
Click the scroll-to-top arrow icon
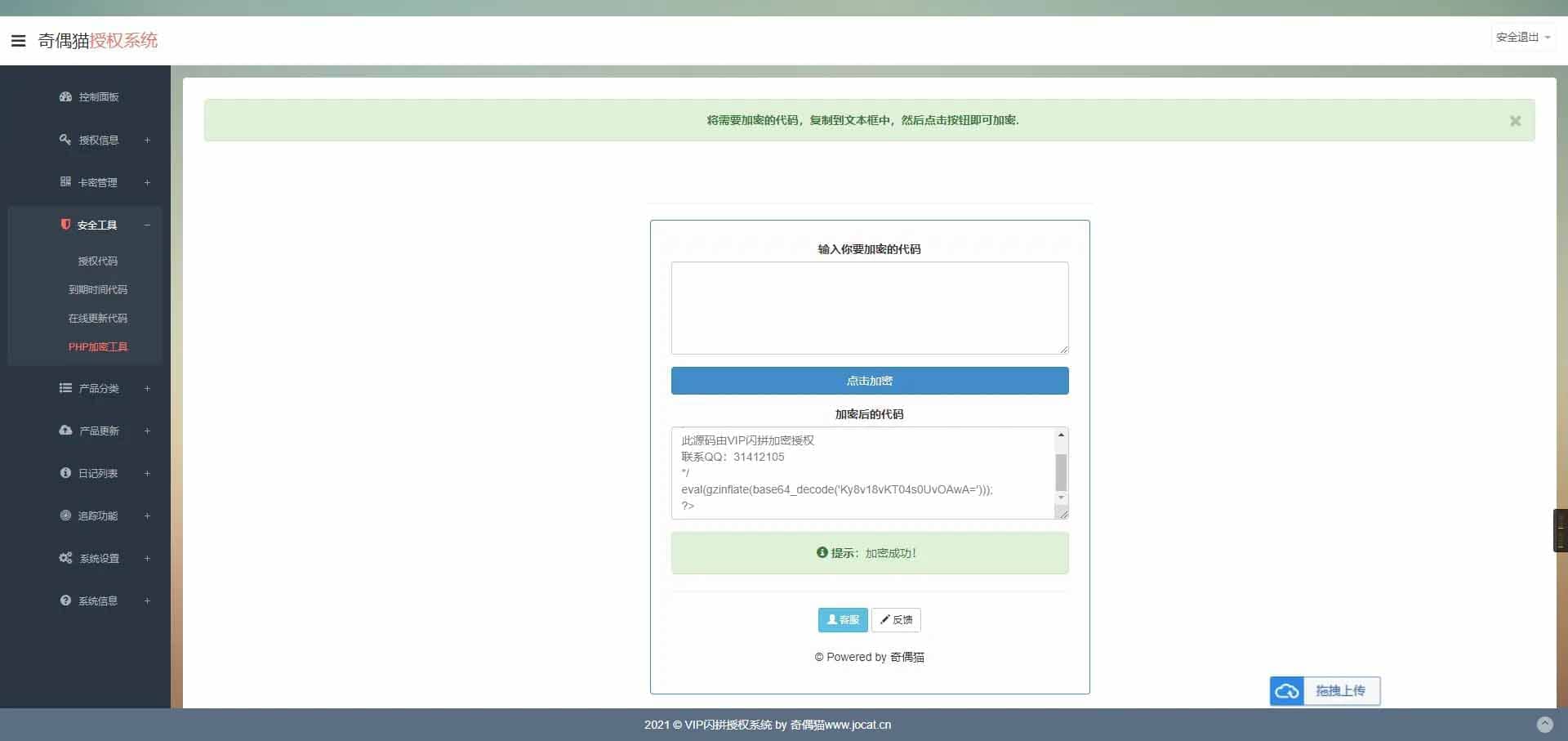coord(1544,724)
